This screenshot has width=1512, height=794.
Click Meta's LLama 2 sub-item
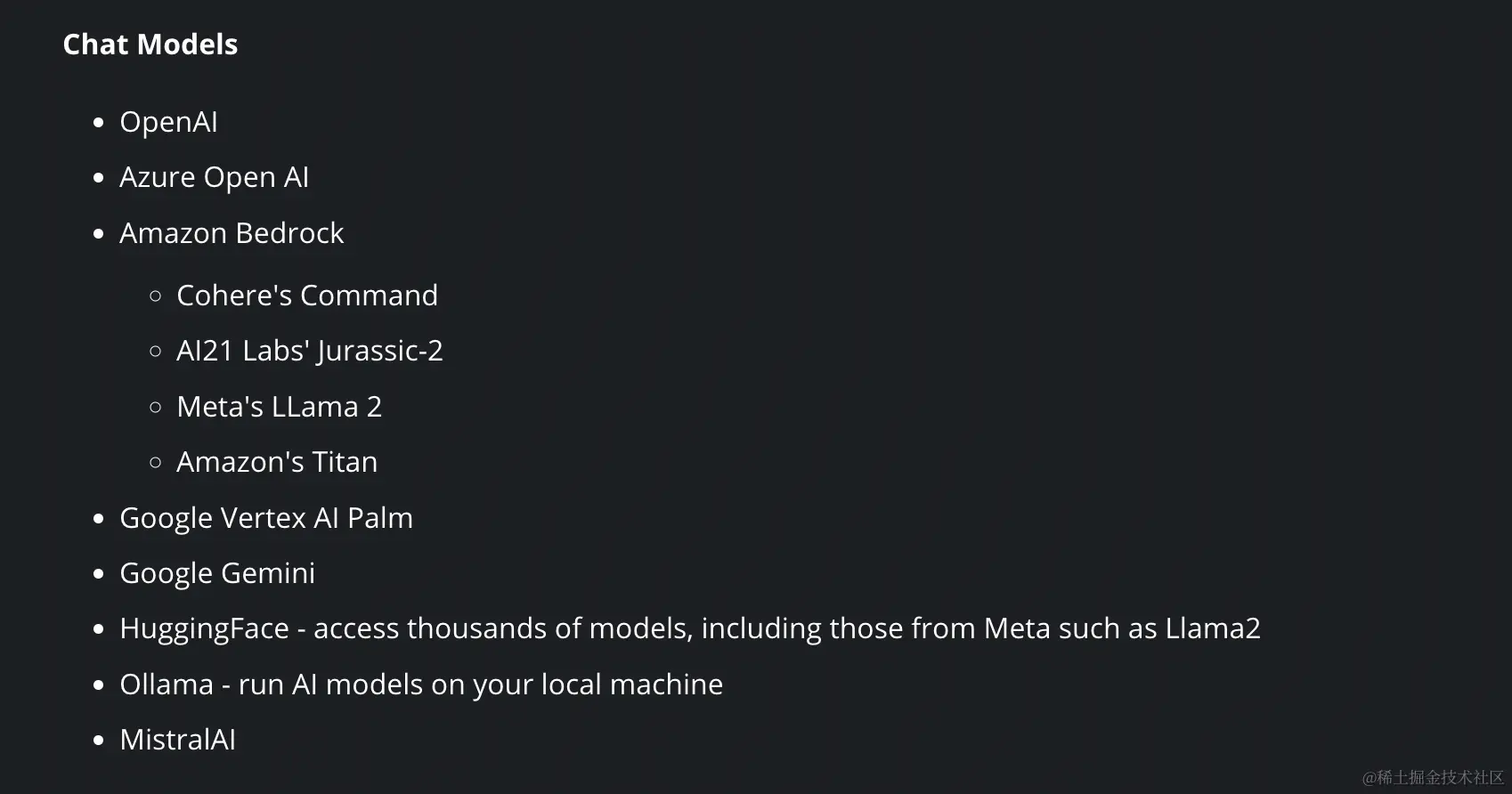[280, 407]
